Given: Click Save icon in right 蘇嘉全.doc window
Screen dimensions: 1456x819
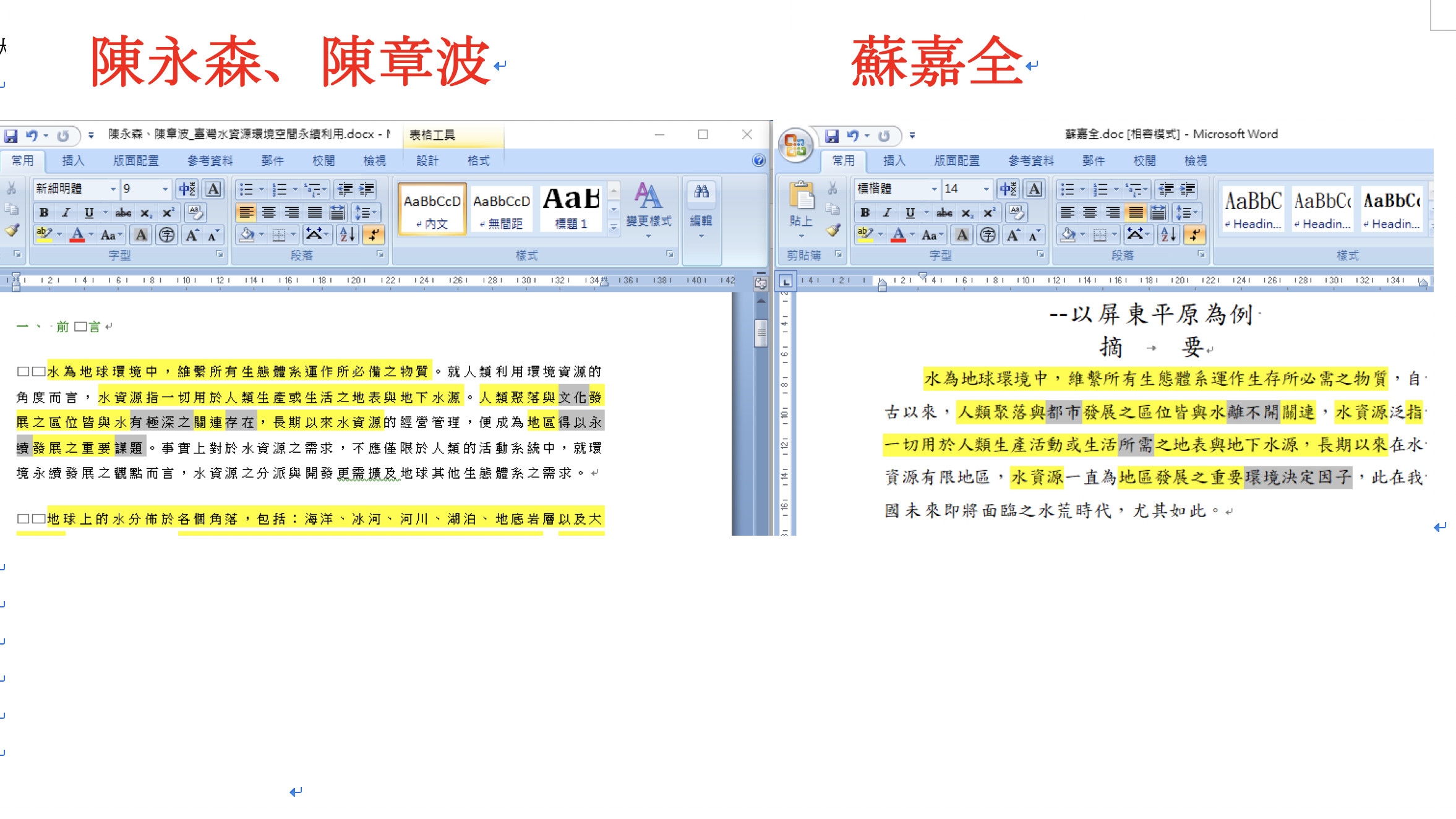Looking at the screenshot, I should 832,135.
